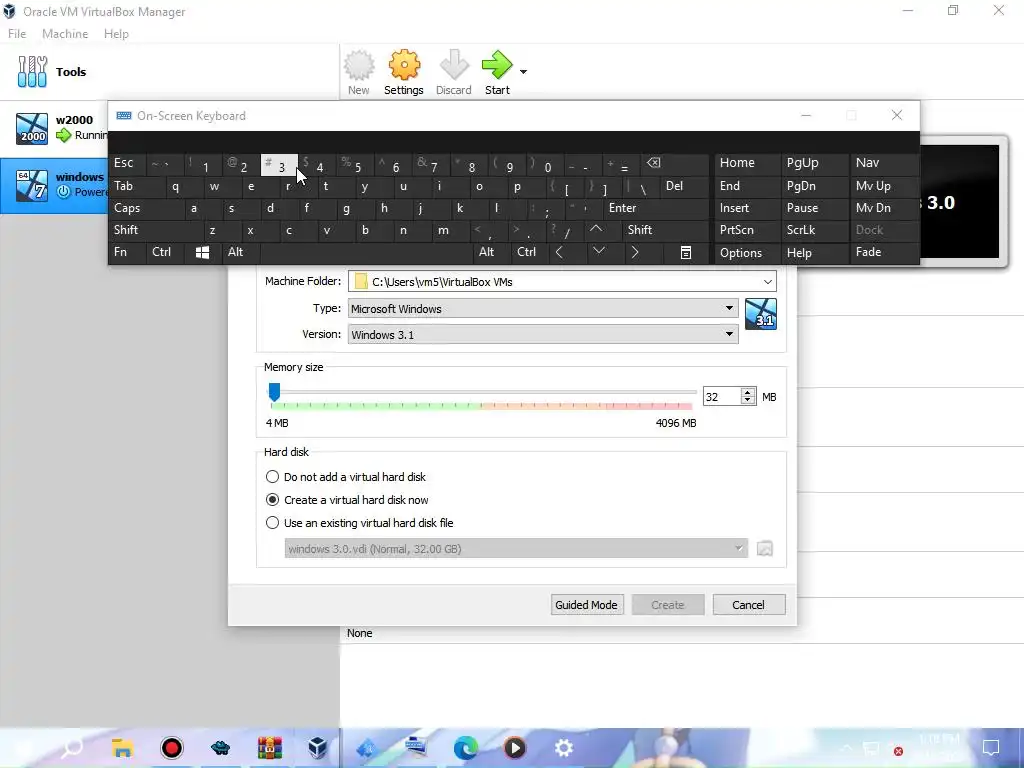
Task: Open WinRAR from the taskbar
Action: click(x=269, y=748)
